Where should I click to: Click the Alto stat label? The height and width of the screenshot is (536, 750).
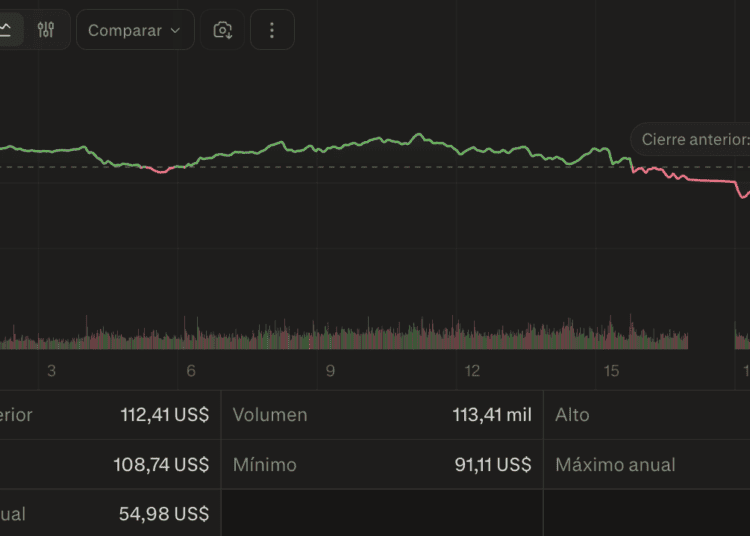pyautogui.click(x=572, y=415)
